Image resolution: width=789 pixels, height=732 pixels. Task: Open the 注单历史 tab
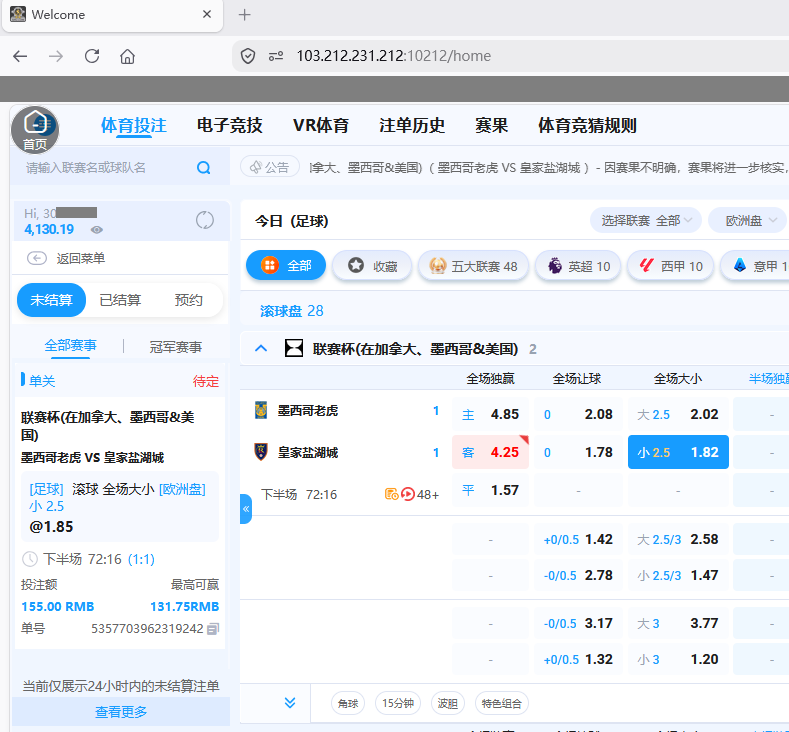point(412,125)
